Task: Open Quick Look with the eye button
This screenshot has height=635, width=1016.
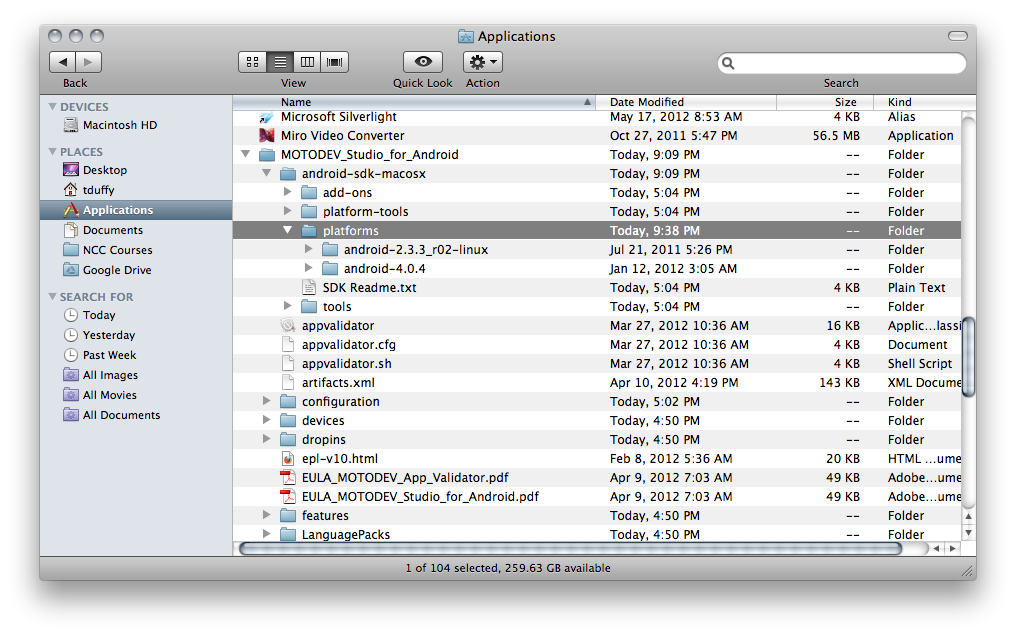Action: click(423, 62)
